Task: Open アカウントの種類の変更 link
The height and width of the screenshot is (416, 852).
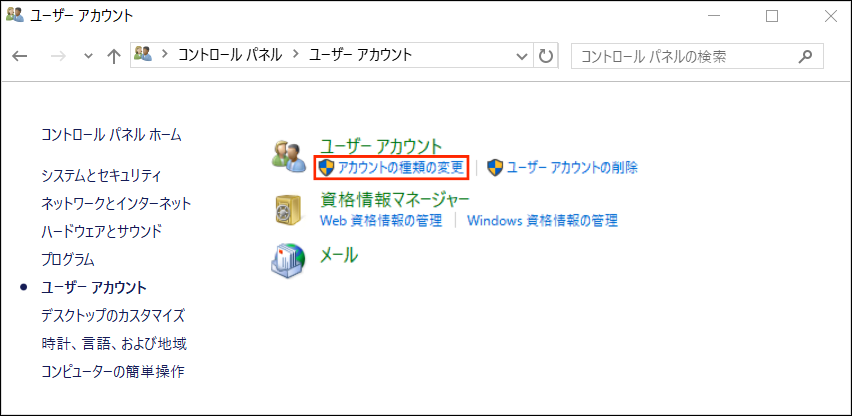Action: (x=400, y=167)
